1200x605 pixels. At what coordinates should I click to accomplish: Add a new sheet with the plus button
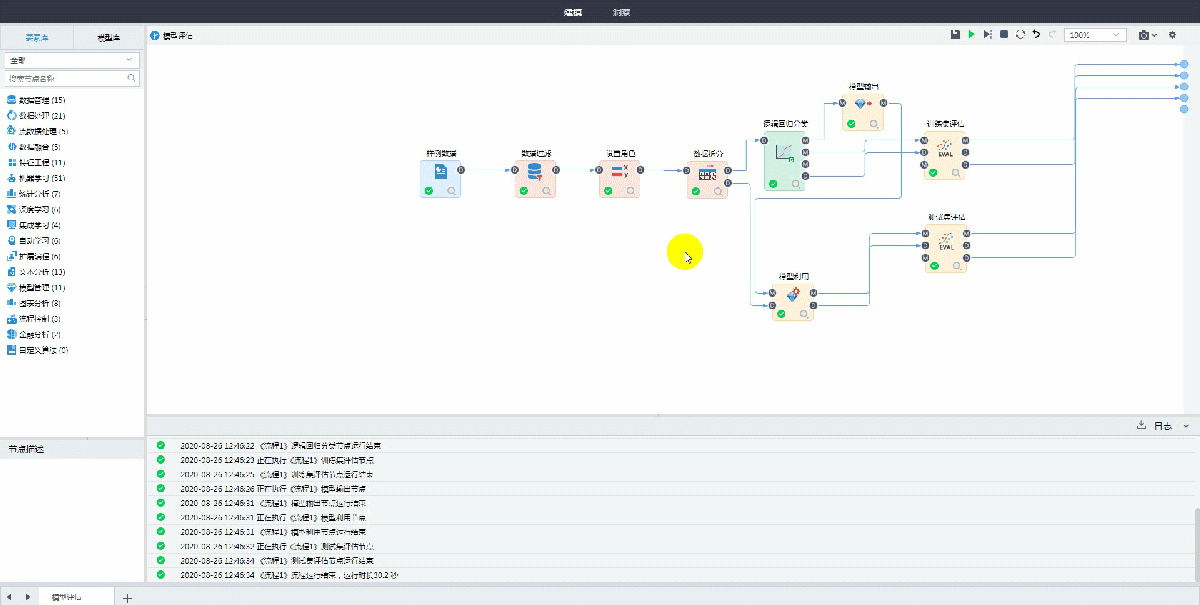click(x=128, y=597)
